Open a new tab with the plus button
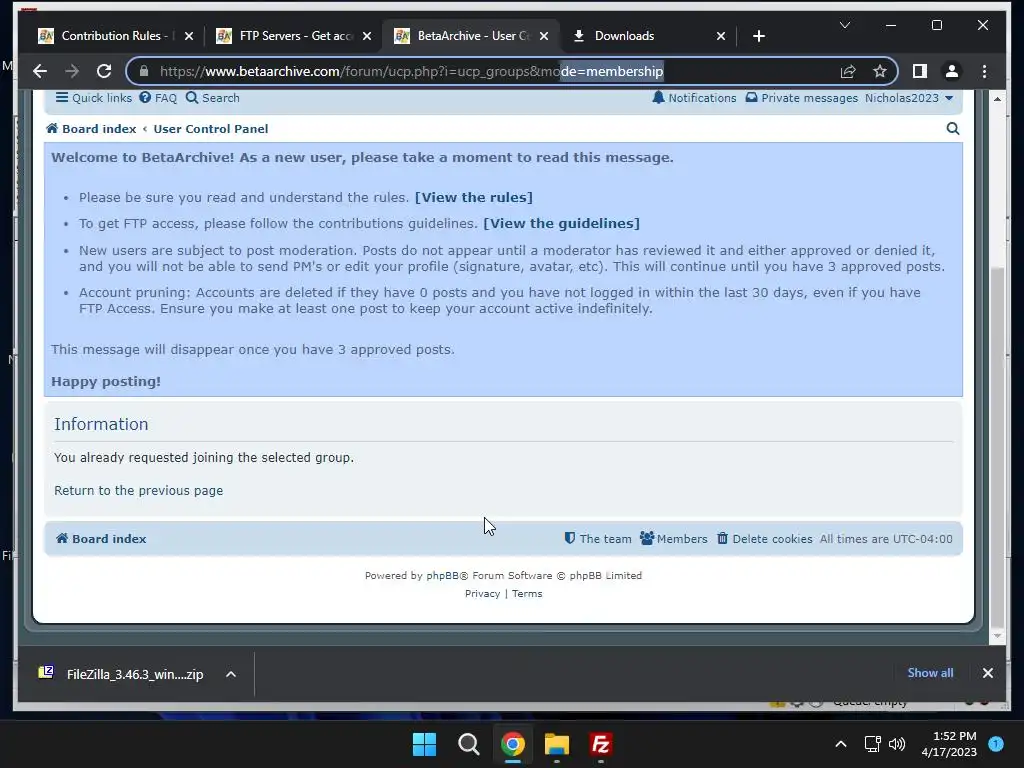The width and height of the screenshot is (1024, 768). (758, 36)
